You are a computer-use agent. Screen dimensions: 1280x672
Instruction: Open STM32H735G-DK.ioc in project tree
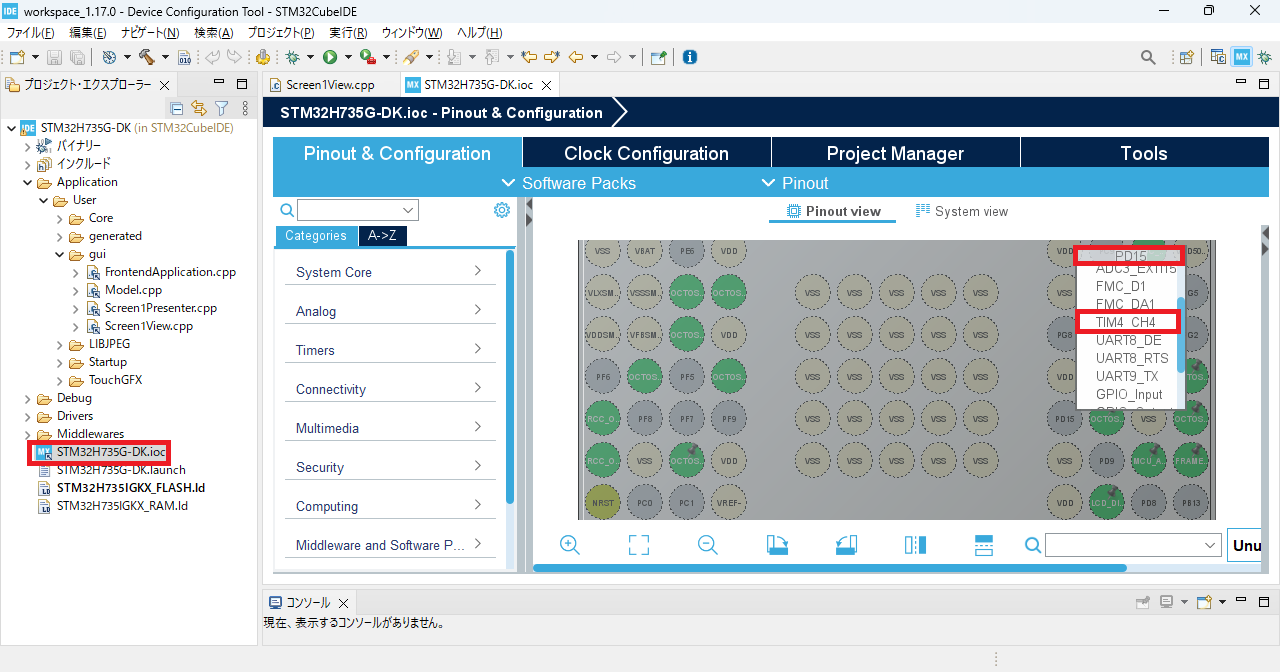coord(110,452)
